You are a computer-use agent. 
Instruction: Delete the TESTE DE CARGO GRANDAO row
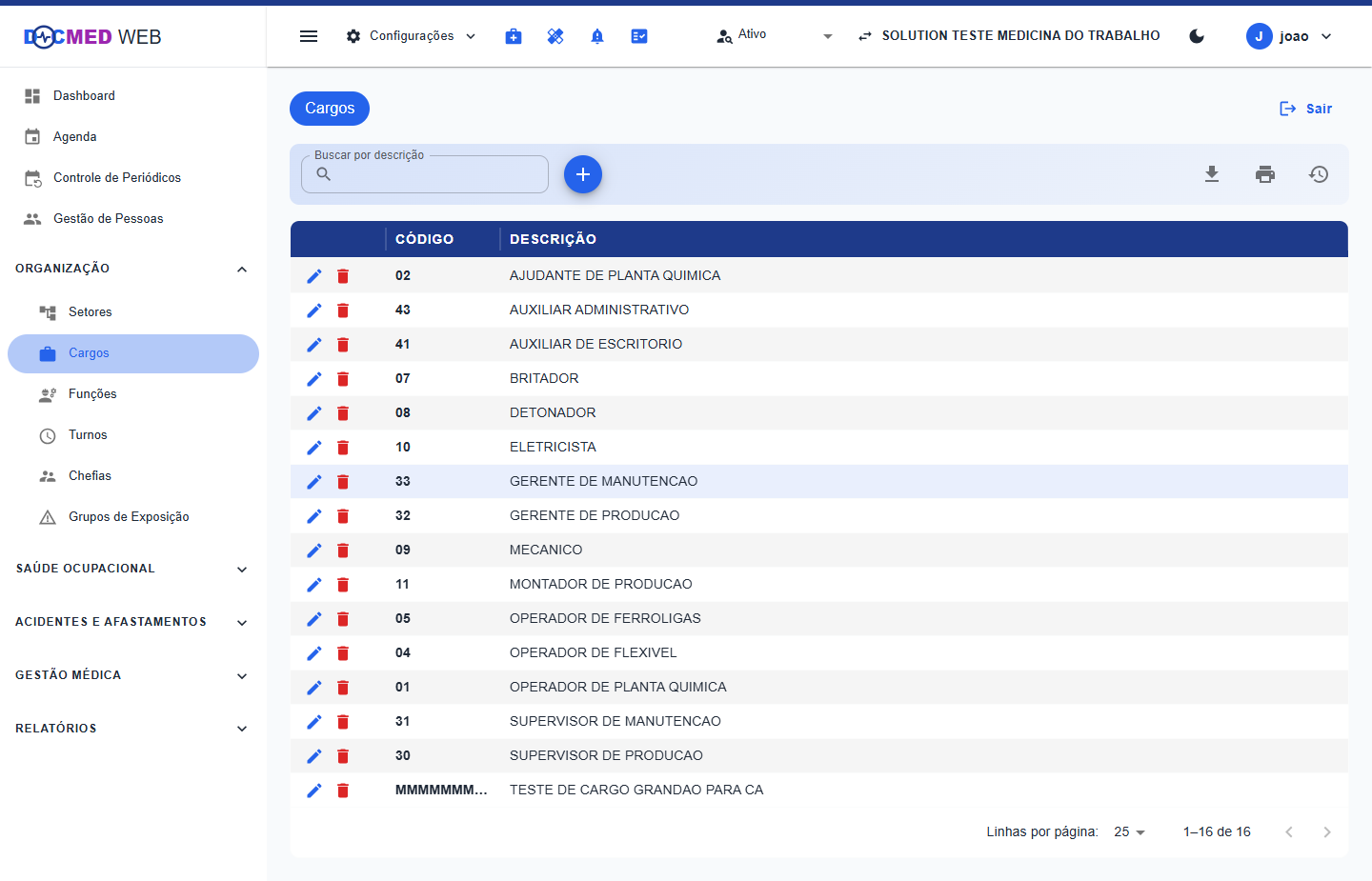[343, 791]
